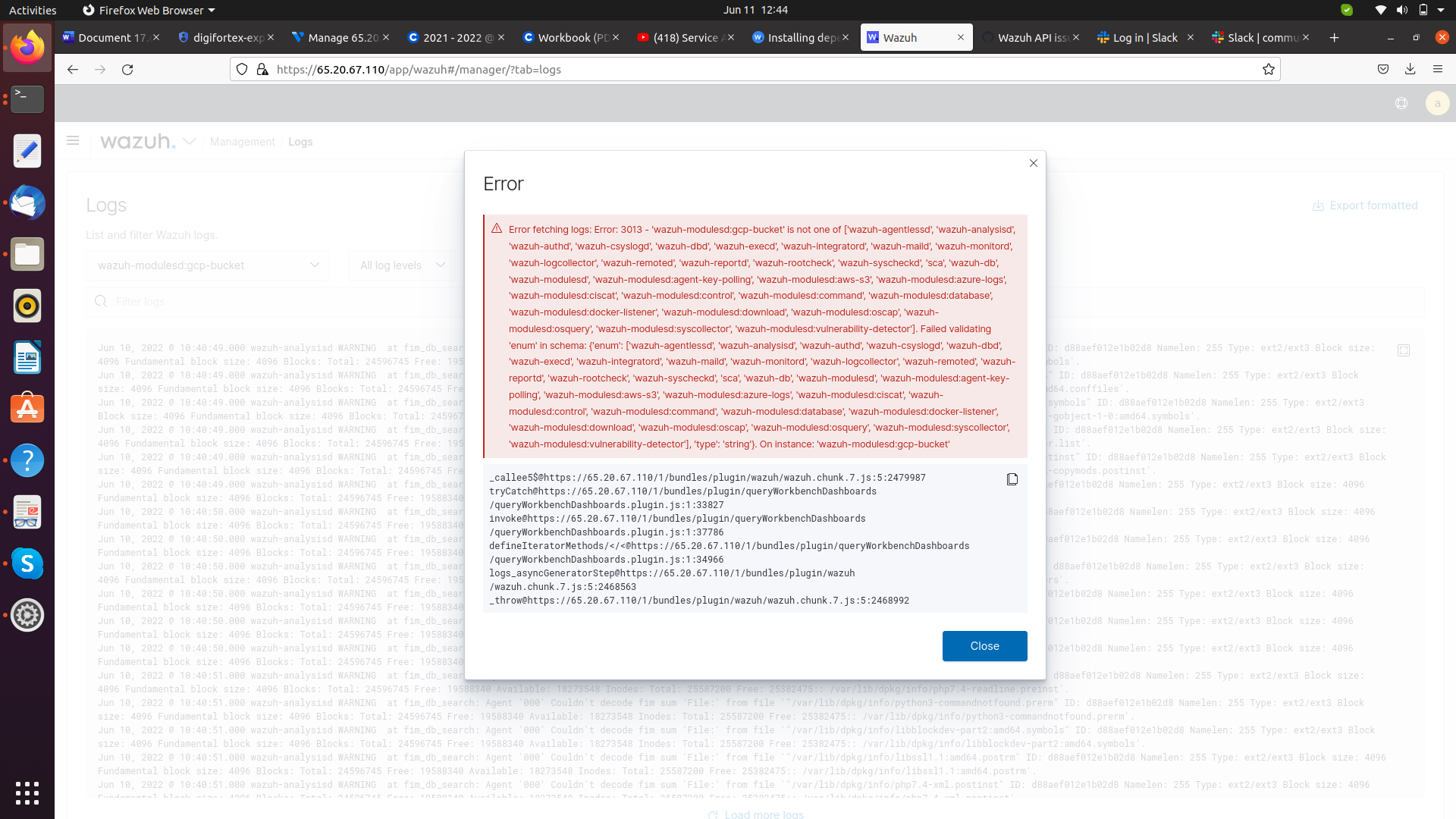1456x819 pixels.
Task: Open the Wazuh sidebar menu
Action: 73,141
